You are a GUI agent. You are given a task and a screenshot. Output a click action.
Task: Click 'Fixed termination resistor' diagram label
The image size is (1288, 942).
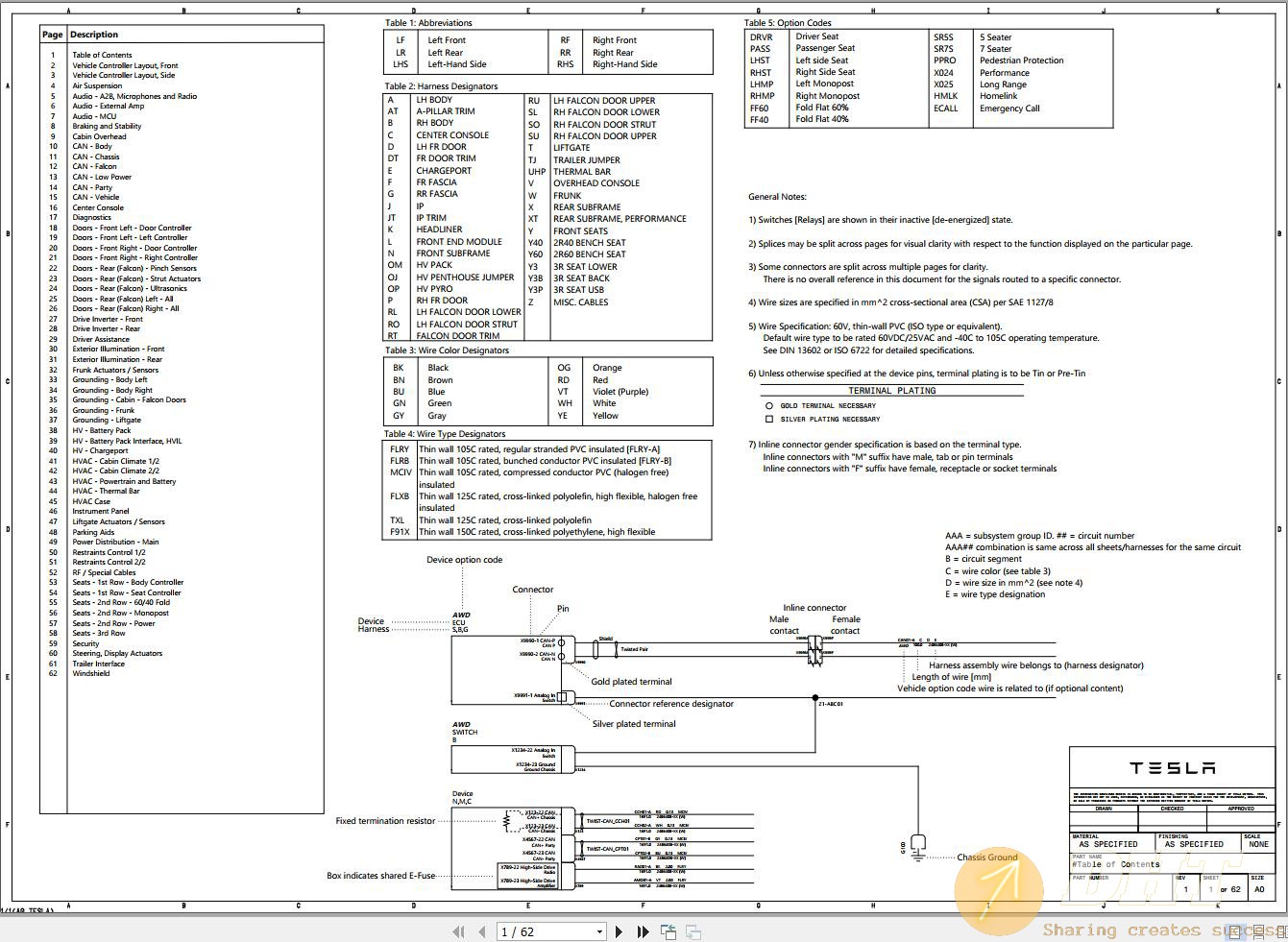tap(385, 821)
